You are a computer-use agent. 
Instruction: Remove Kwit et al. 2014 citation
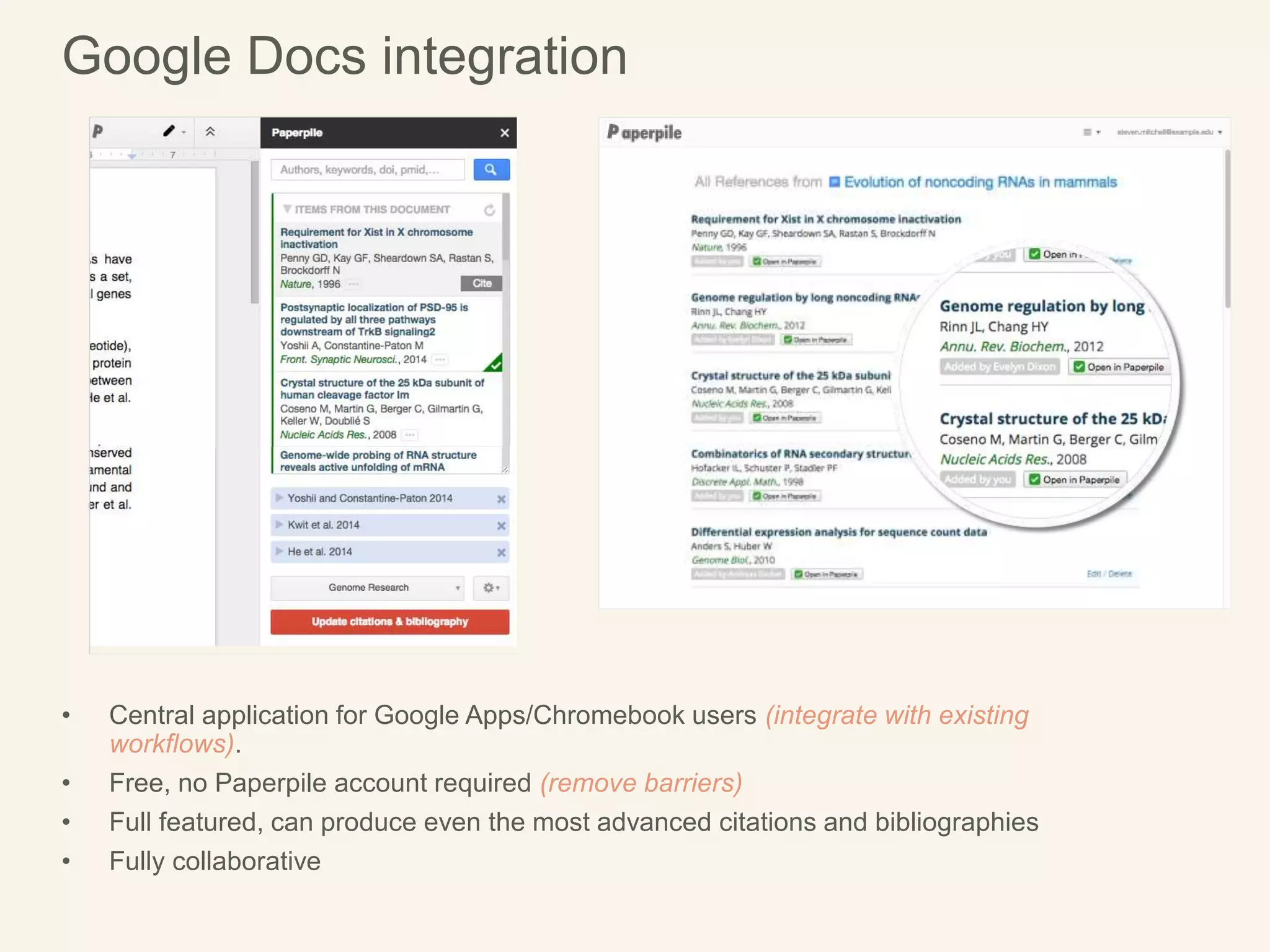click(501, 526)
